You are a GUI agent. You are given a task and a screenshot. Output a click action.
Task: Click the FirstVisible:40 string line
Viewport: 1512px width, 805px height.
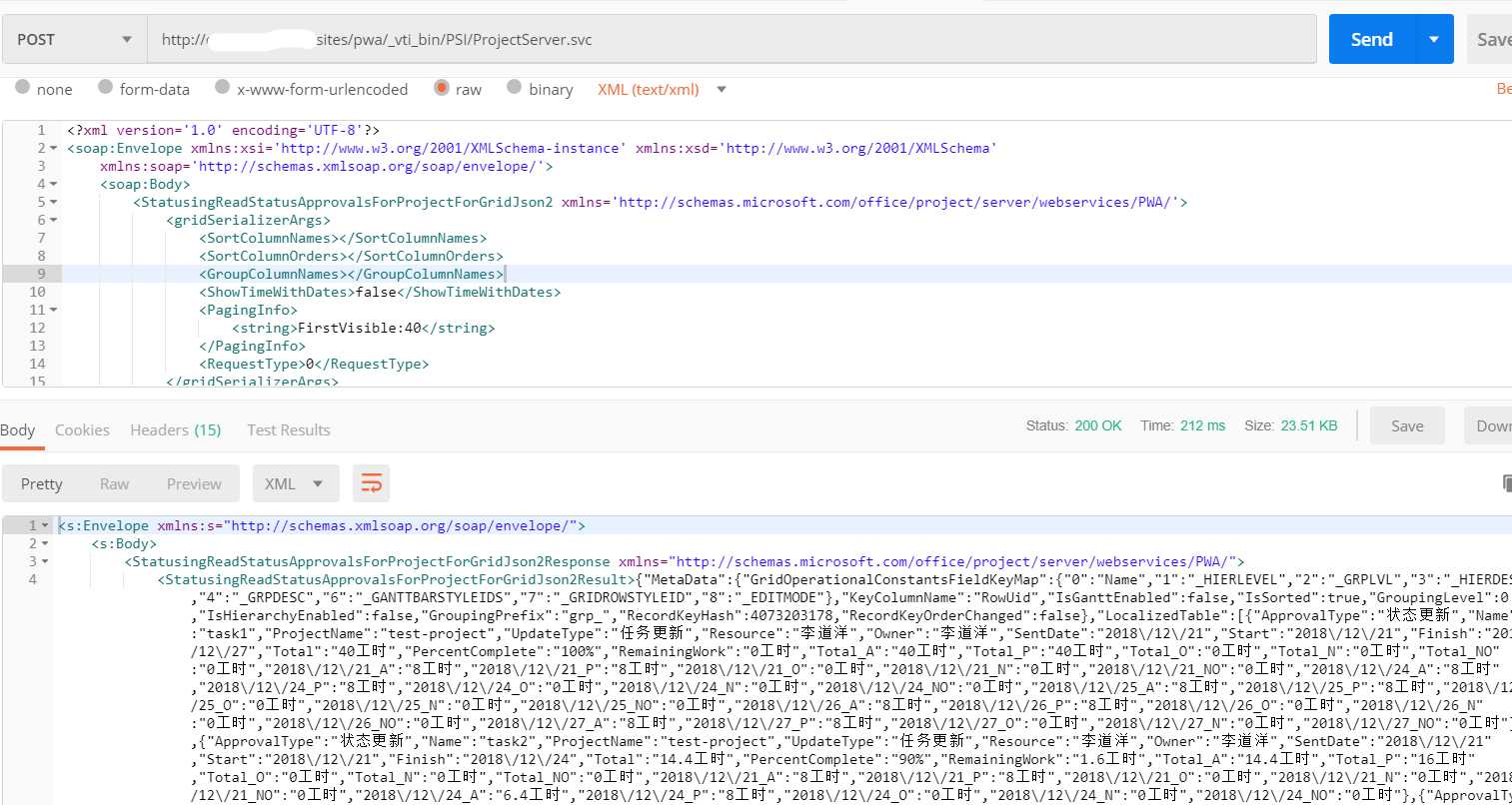tap(364, 328)
